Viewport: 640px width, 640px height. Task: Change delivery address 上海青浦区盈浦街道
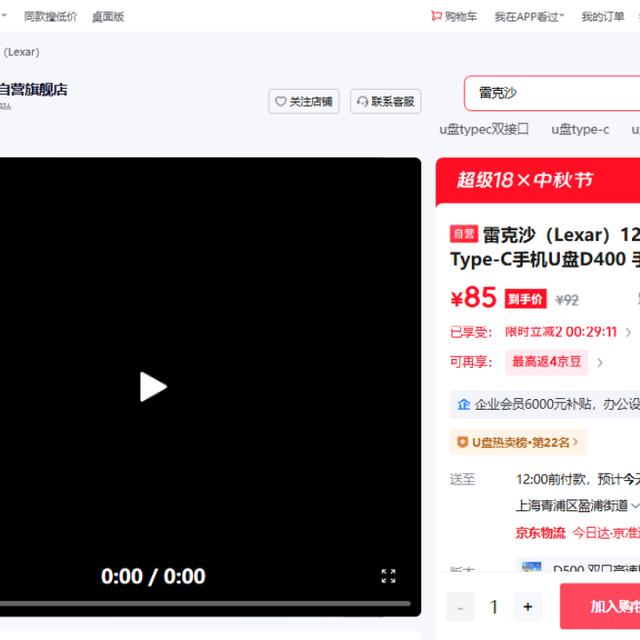point(577,505)
